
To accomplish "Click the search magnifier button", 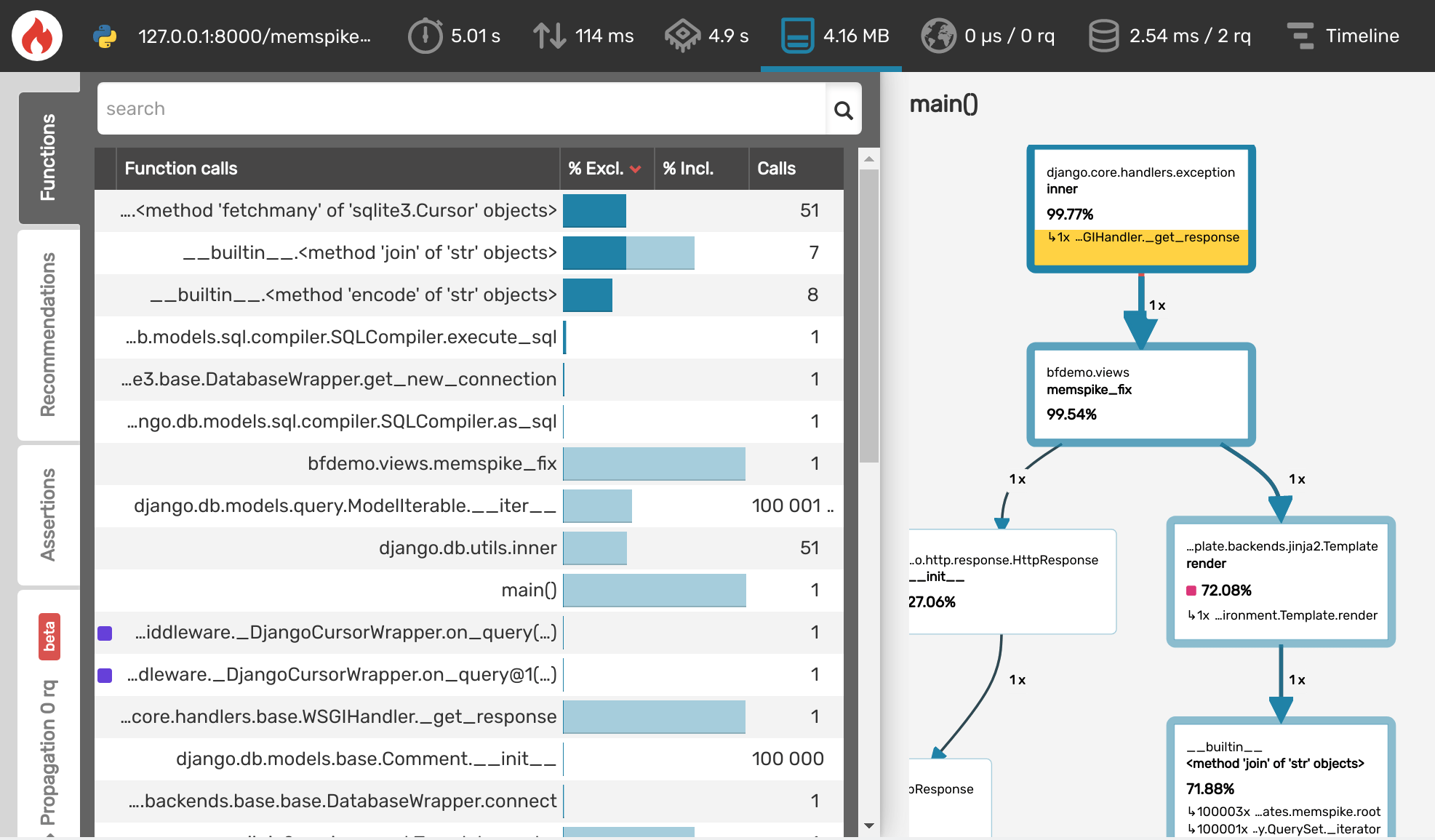I will point(844,109).
